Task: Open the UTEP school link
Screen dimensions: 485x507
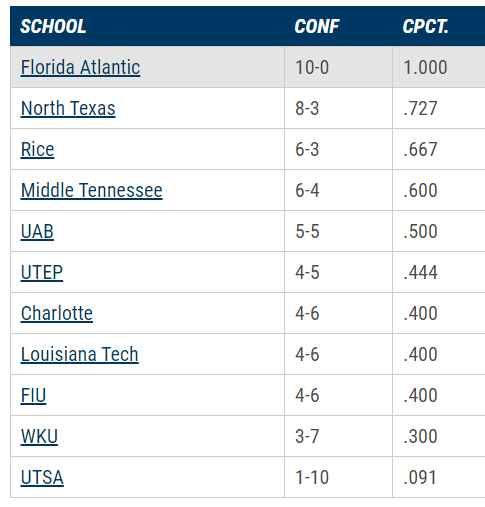Action: coord(42,272)
